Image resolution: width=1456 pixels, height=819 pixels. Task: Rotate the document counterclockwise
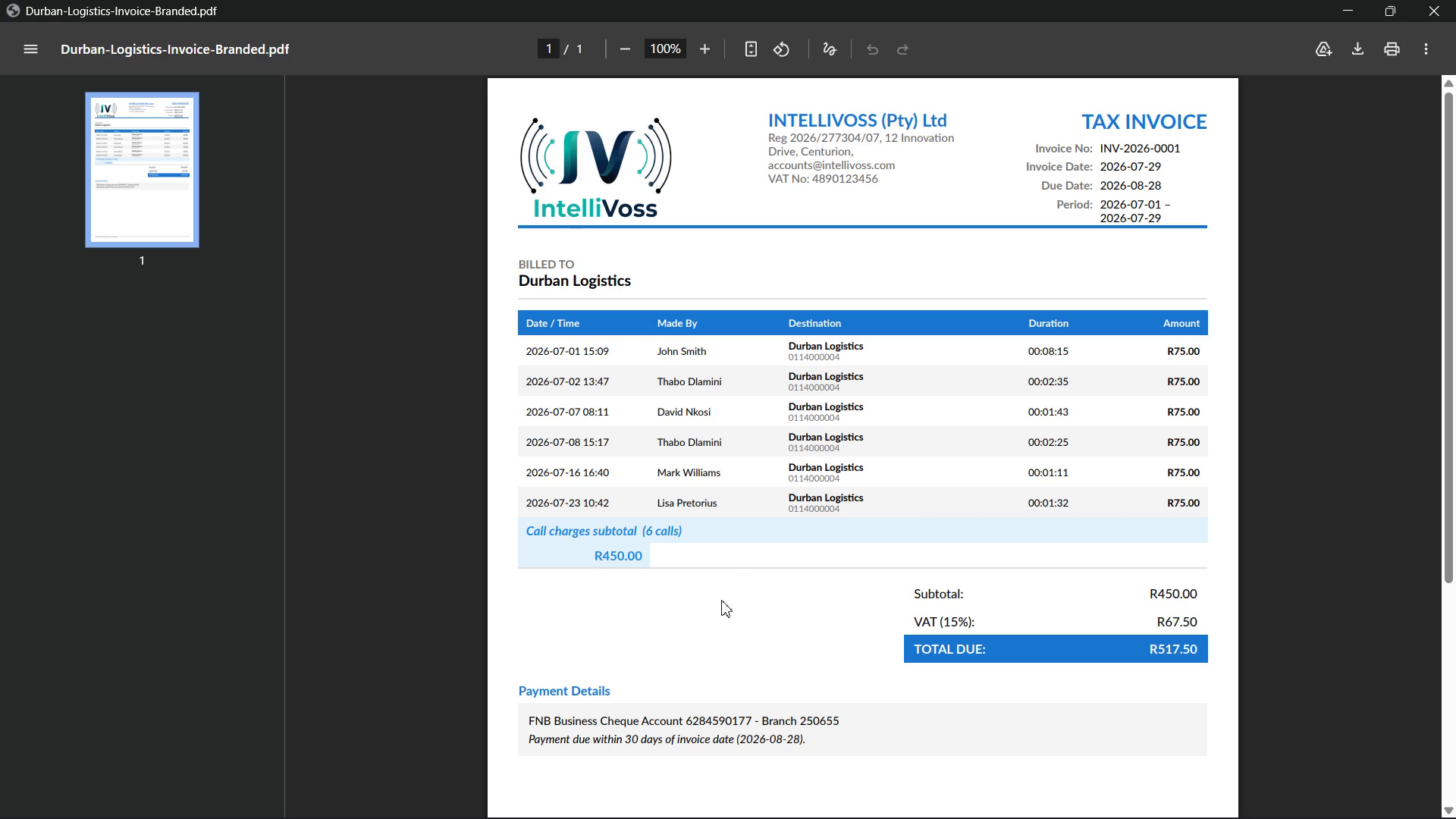click(x=782, y=49)
